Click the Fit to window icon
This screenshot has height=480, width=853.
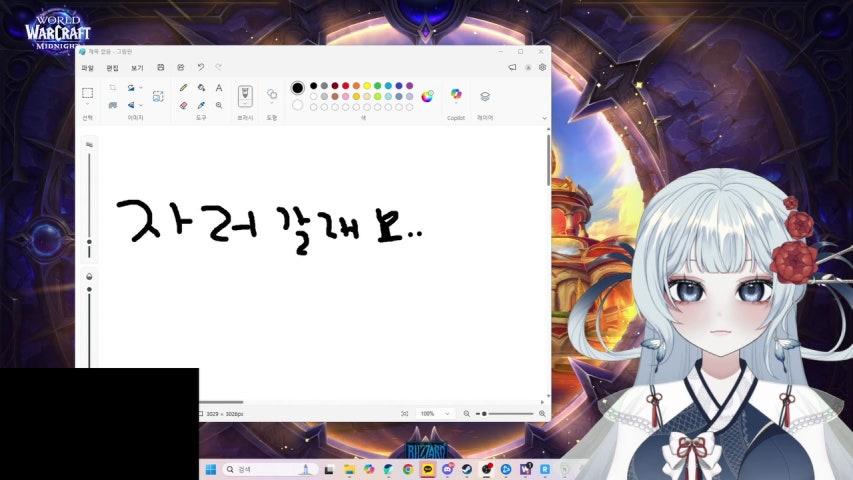tap(405, 414)
